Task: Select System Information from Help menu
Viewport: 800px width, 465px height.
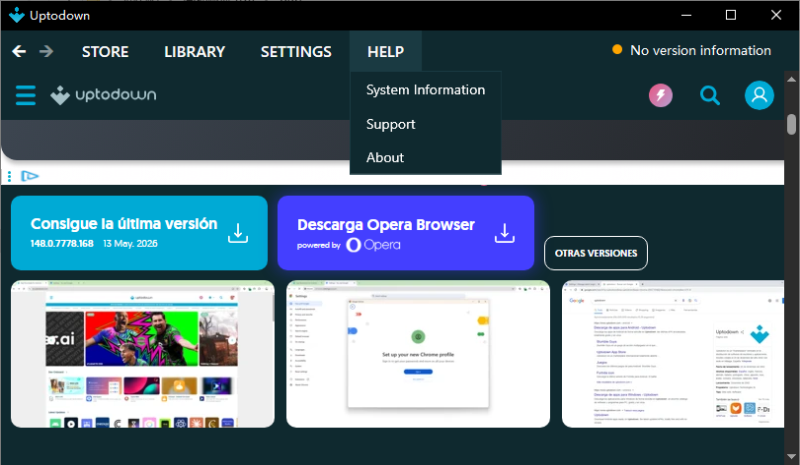Action: (x=426, y=90)
